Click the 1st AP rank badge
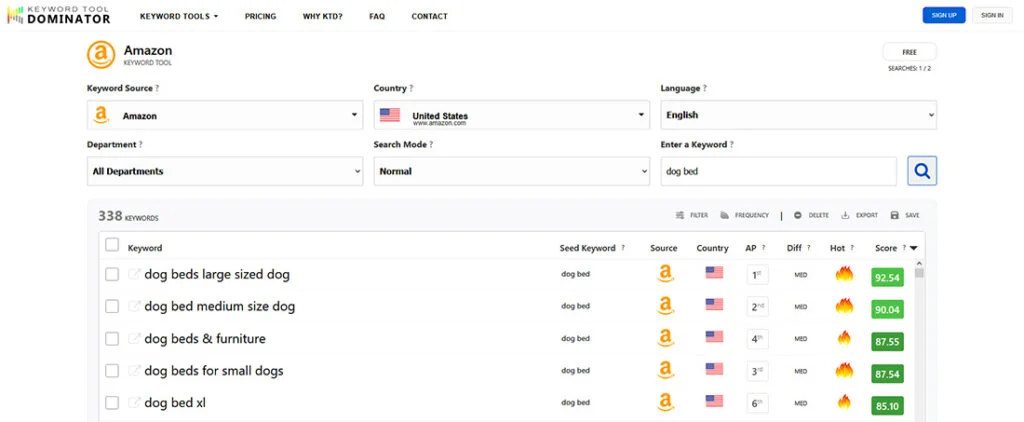Image resolution: width=1024 pixels, height=422 pixels. [758, 275]
